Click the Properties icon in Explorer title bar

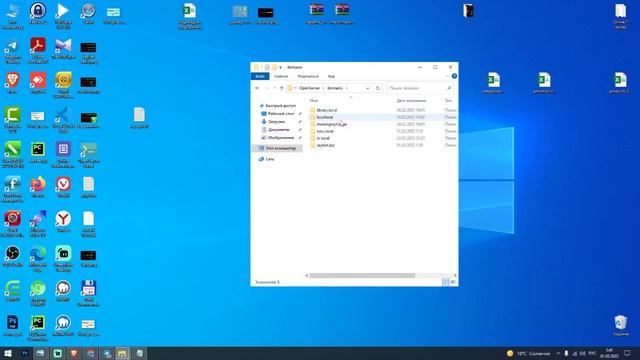(x=267, y=67)
